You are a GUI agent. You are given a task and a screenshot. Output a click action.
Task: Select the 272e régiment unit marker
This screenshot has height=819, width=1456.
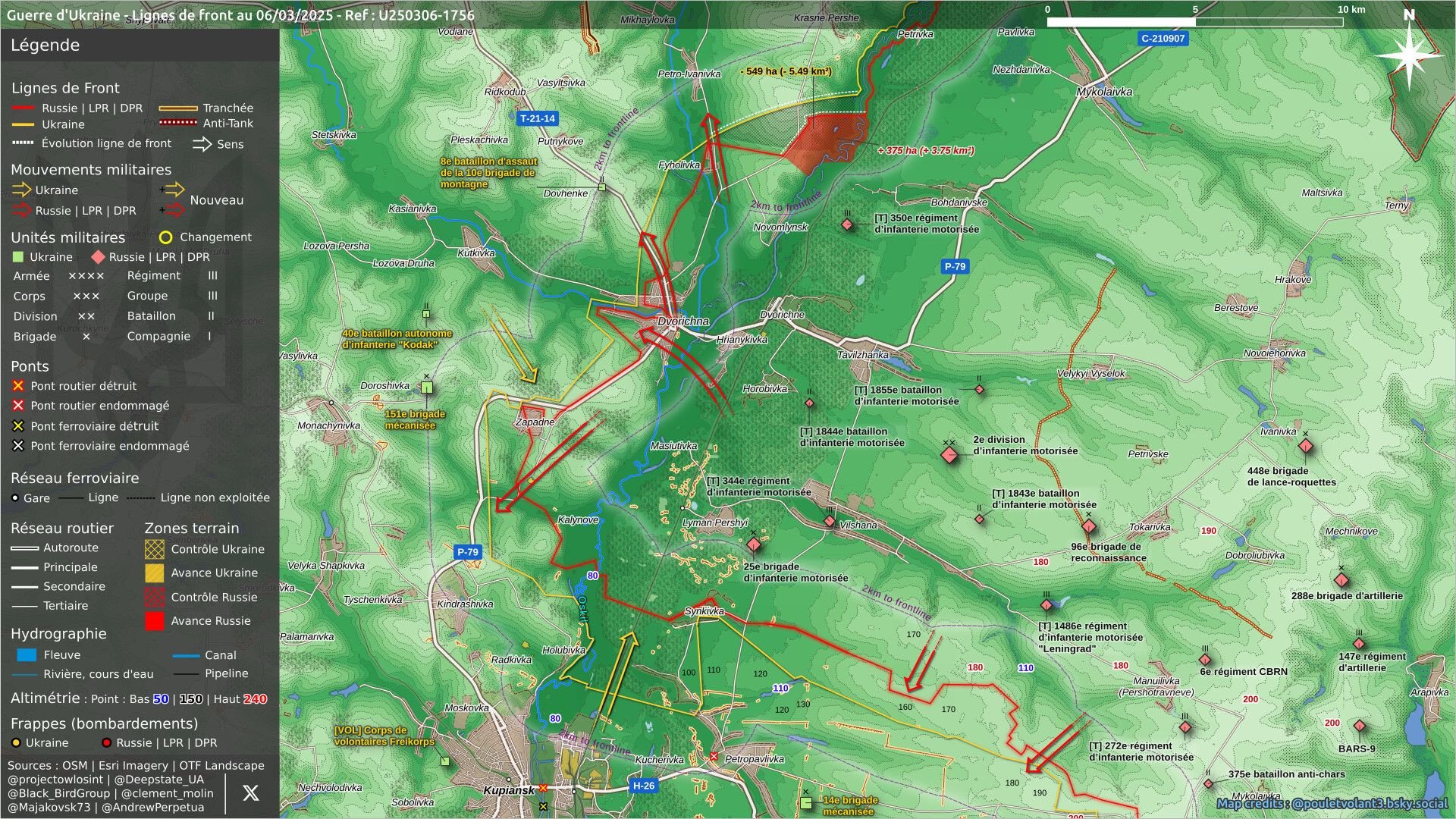1185,727
